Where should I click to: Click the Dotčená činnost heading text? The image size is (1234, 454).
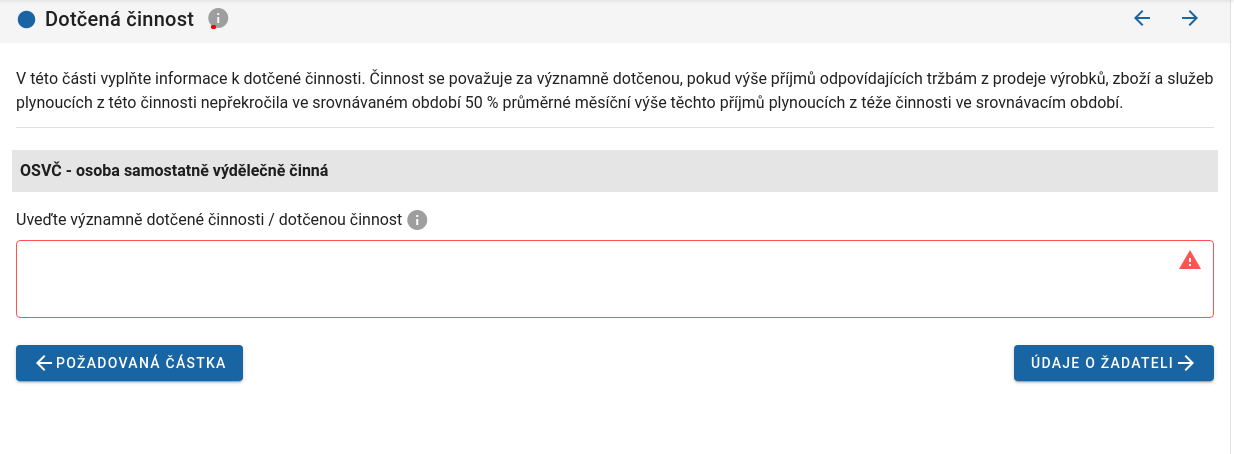pyautogui.click(x=119, y=19)
